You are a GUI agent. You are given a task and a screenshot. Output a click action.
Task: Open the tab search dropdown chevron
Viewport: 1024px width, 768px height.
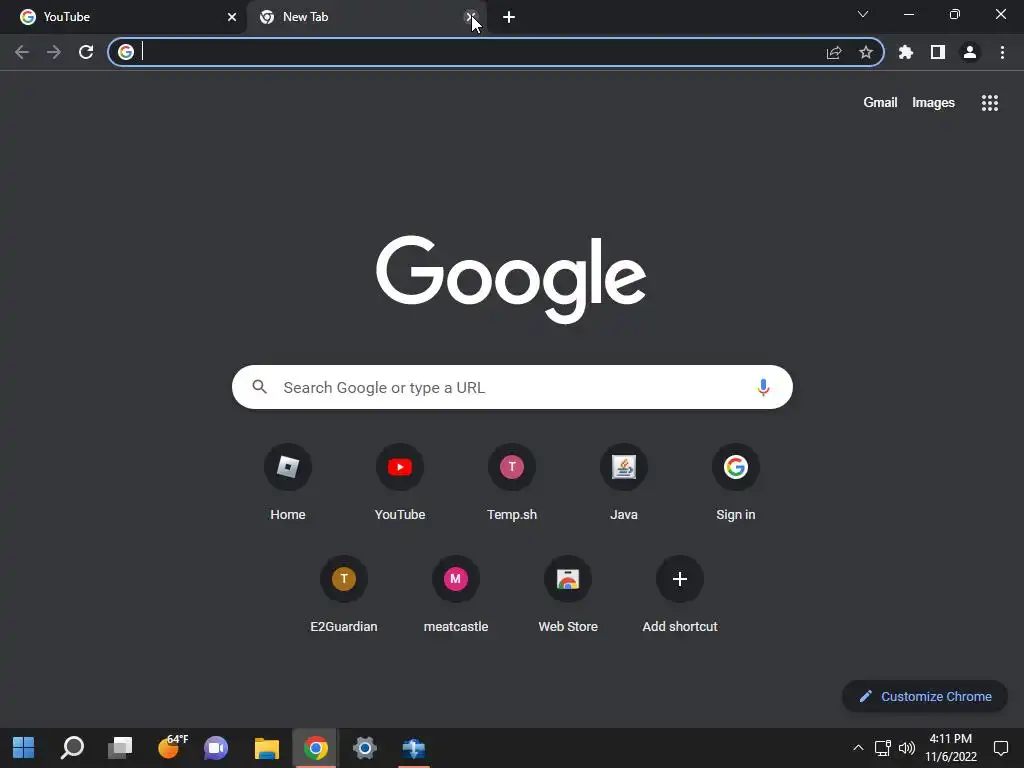pos(863,14)
